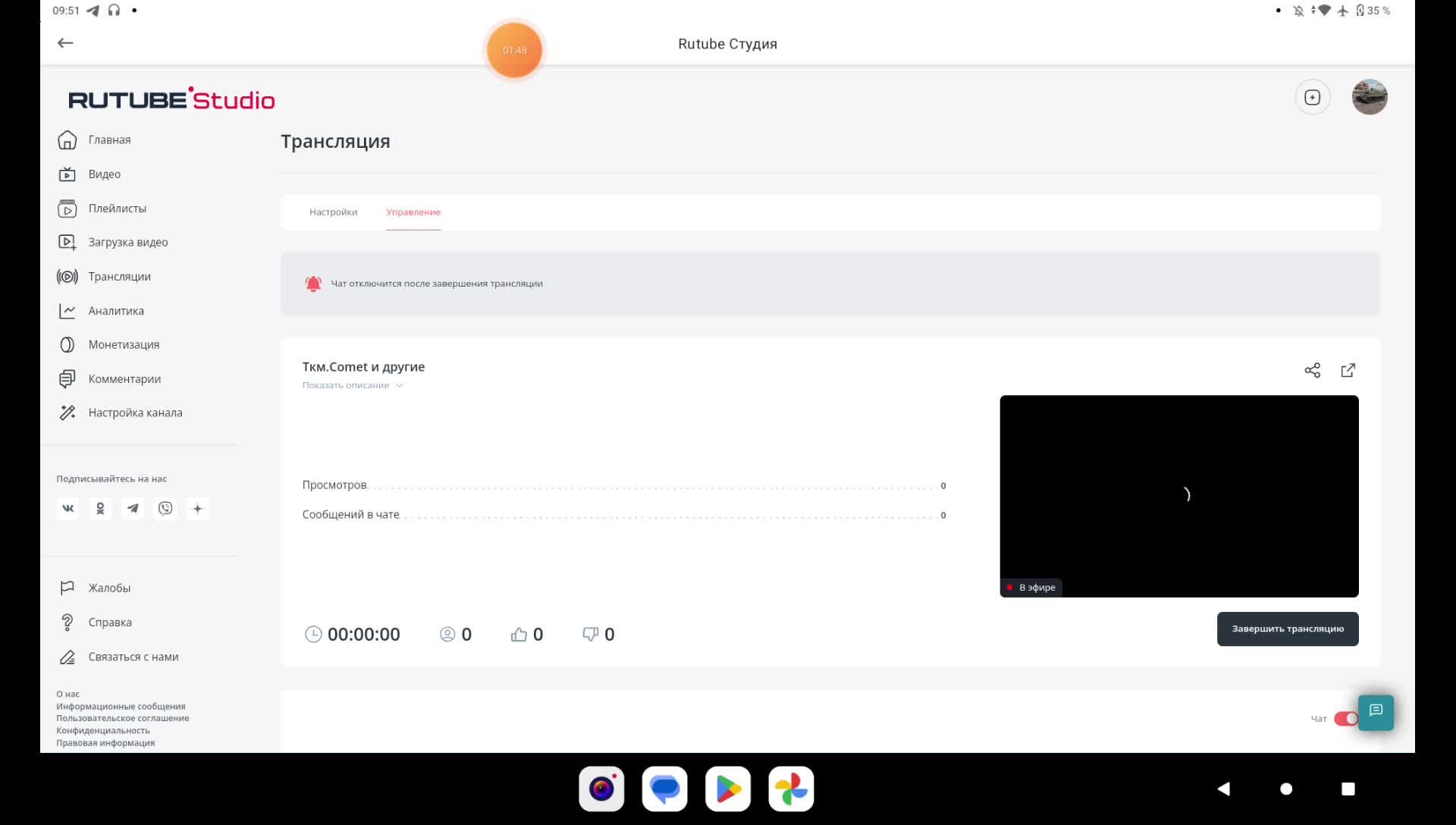Click the user avatar in header
1456x825 pixels.
click(1369, 97)
